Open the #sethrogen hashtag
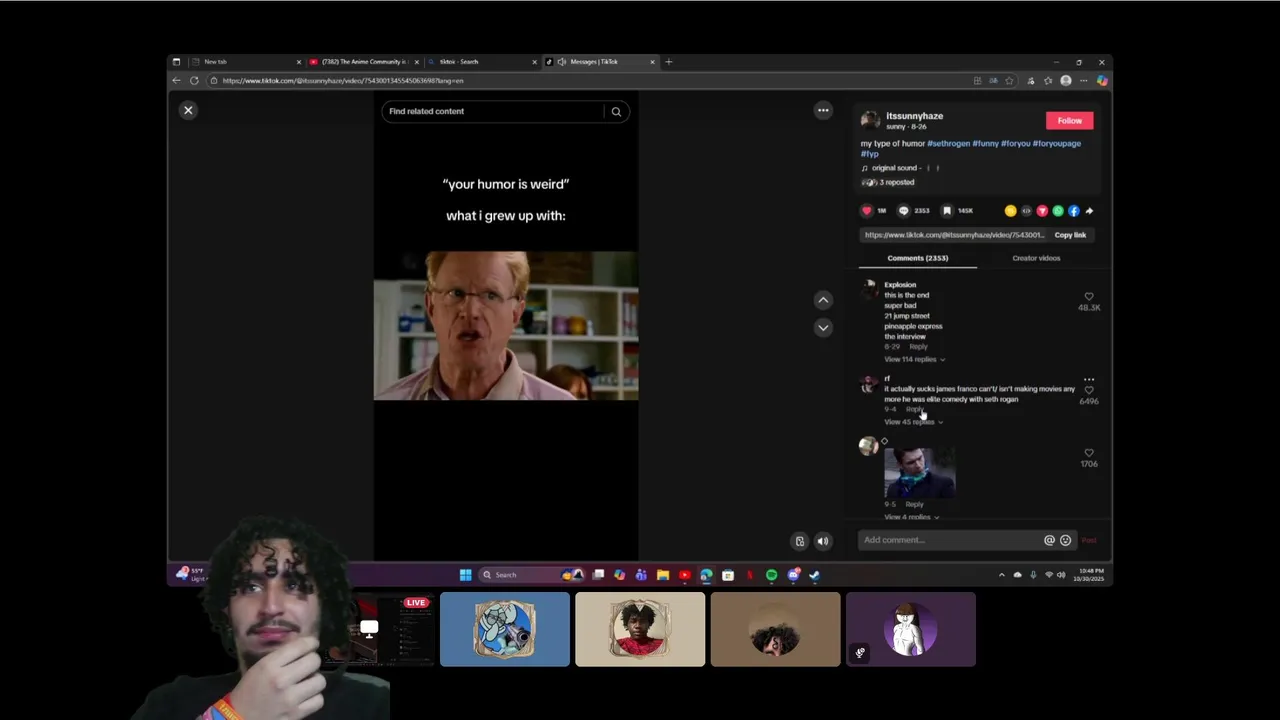 (x=948, y=143)
